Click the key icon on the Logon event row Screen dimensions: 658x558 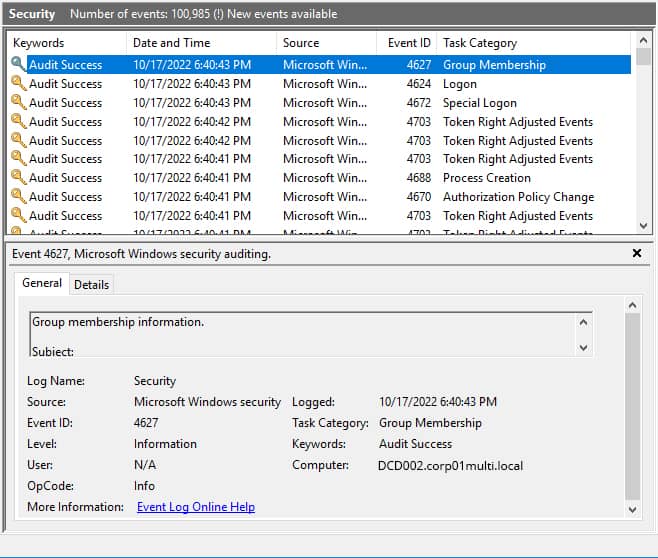[x=18, y=84]
